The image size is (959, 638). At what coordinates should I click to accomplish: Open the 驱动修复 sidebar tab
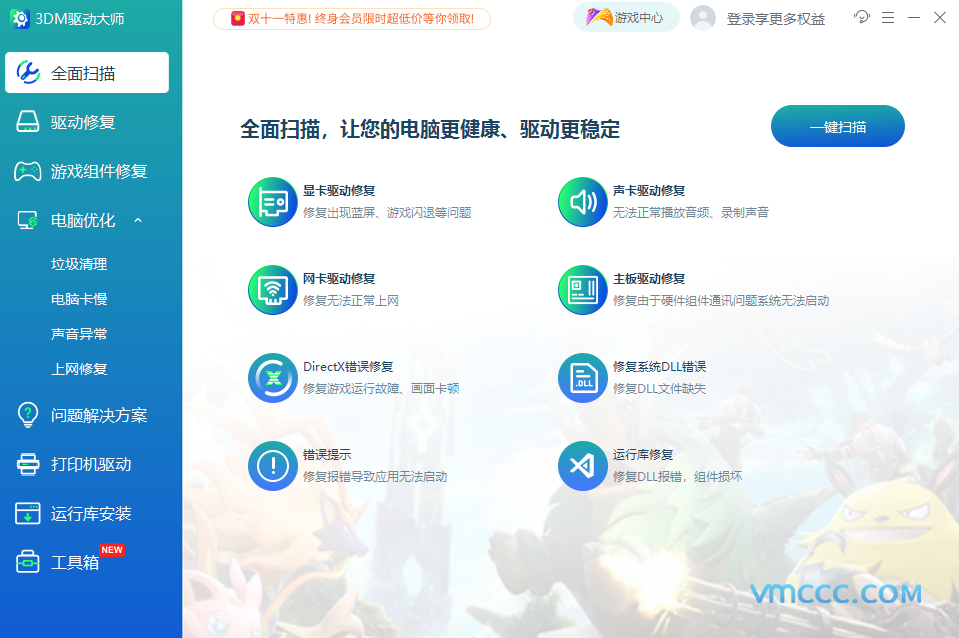coord(84,122)
